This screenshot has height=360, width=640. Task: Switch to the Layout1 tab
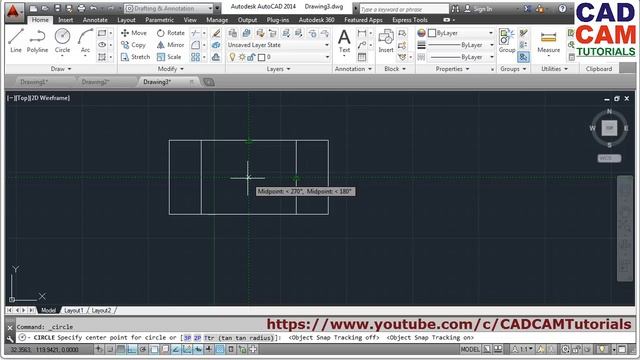pos(74,311)
